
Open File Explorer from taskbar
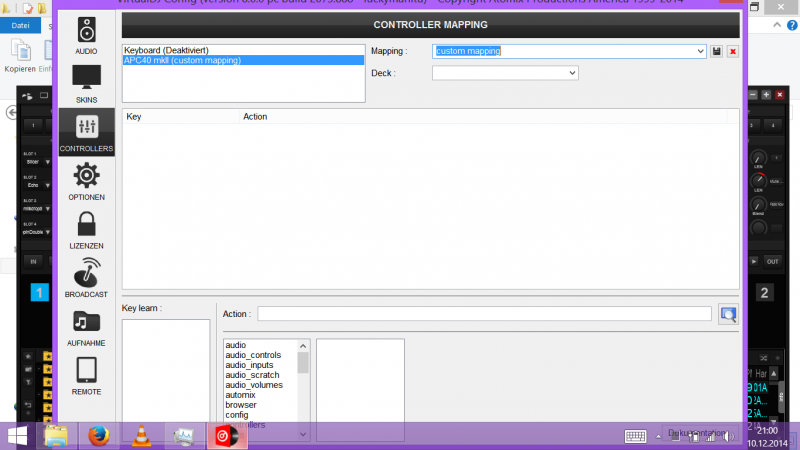point(56,436)
